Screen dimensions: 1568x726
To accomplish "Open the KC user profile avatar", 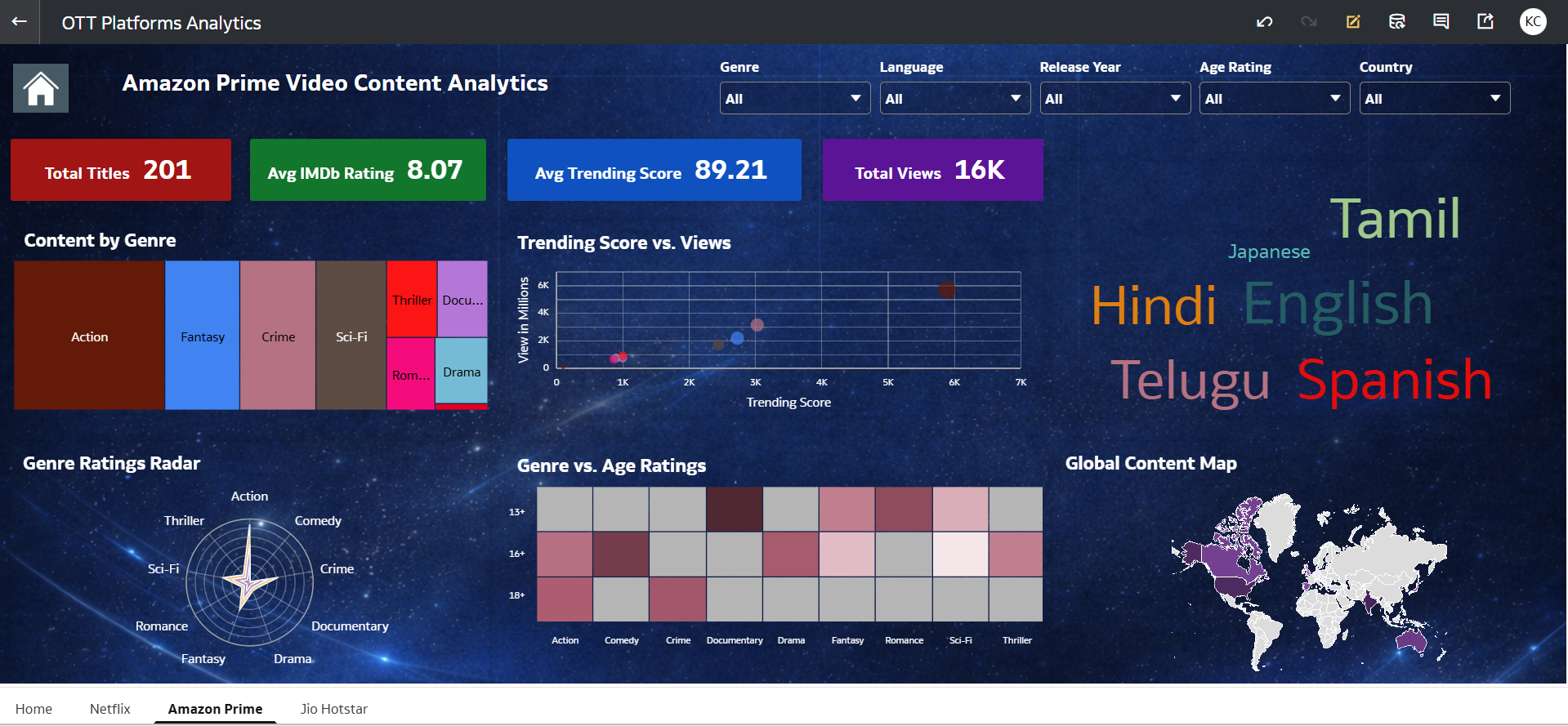I will click(1533, 22).
